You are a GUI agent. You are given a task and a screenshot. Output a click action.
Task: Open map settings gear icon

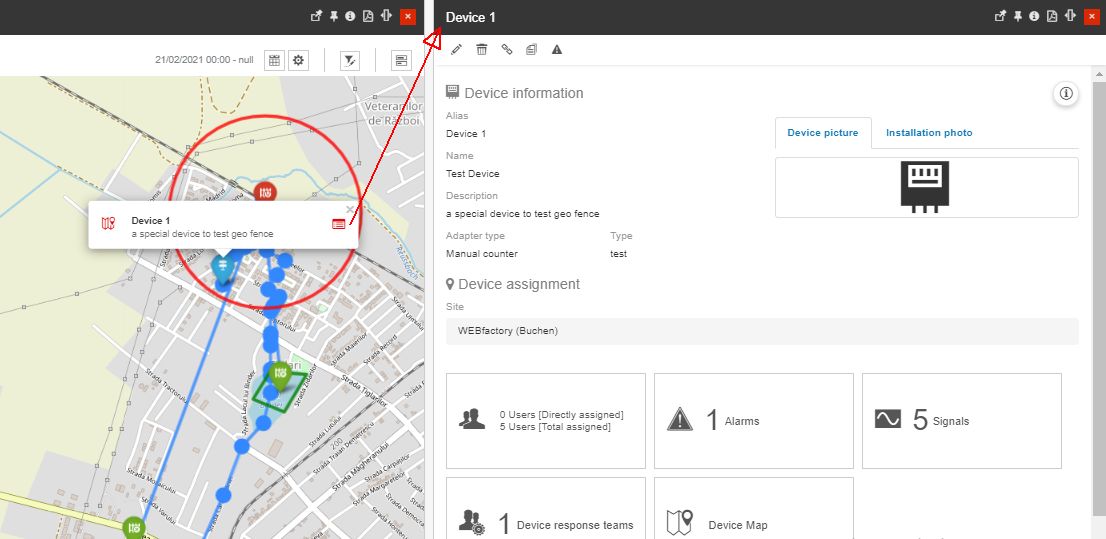pos(298,61)
